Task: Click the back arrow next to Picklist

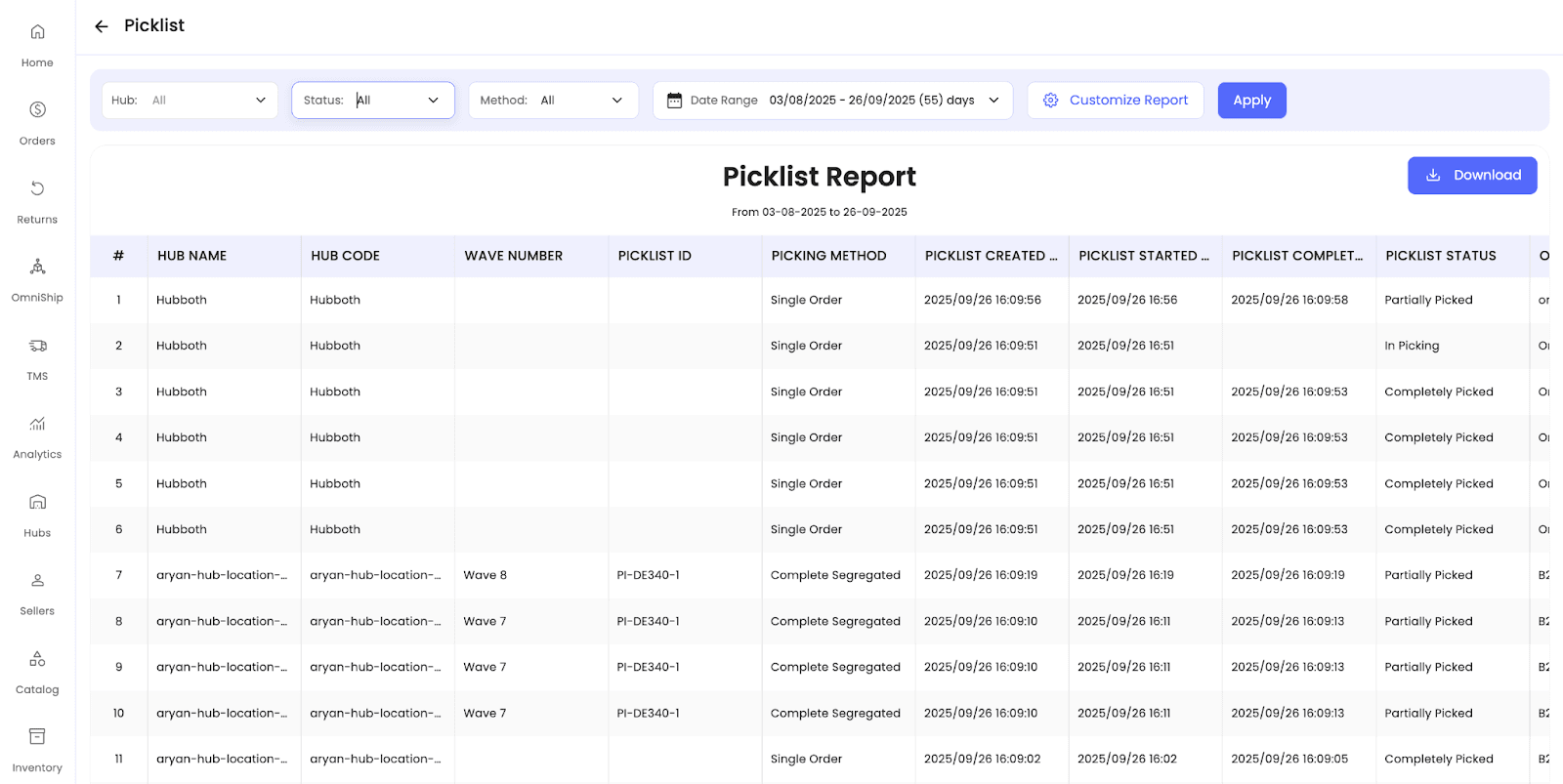Action: click(x=102, y=26)
